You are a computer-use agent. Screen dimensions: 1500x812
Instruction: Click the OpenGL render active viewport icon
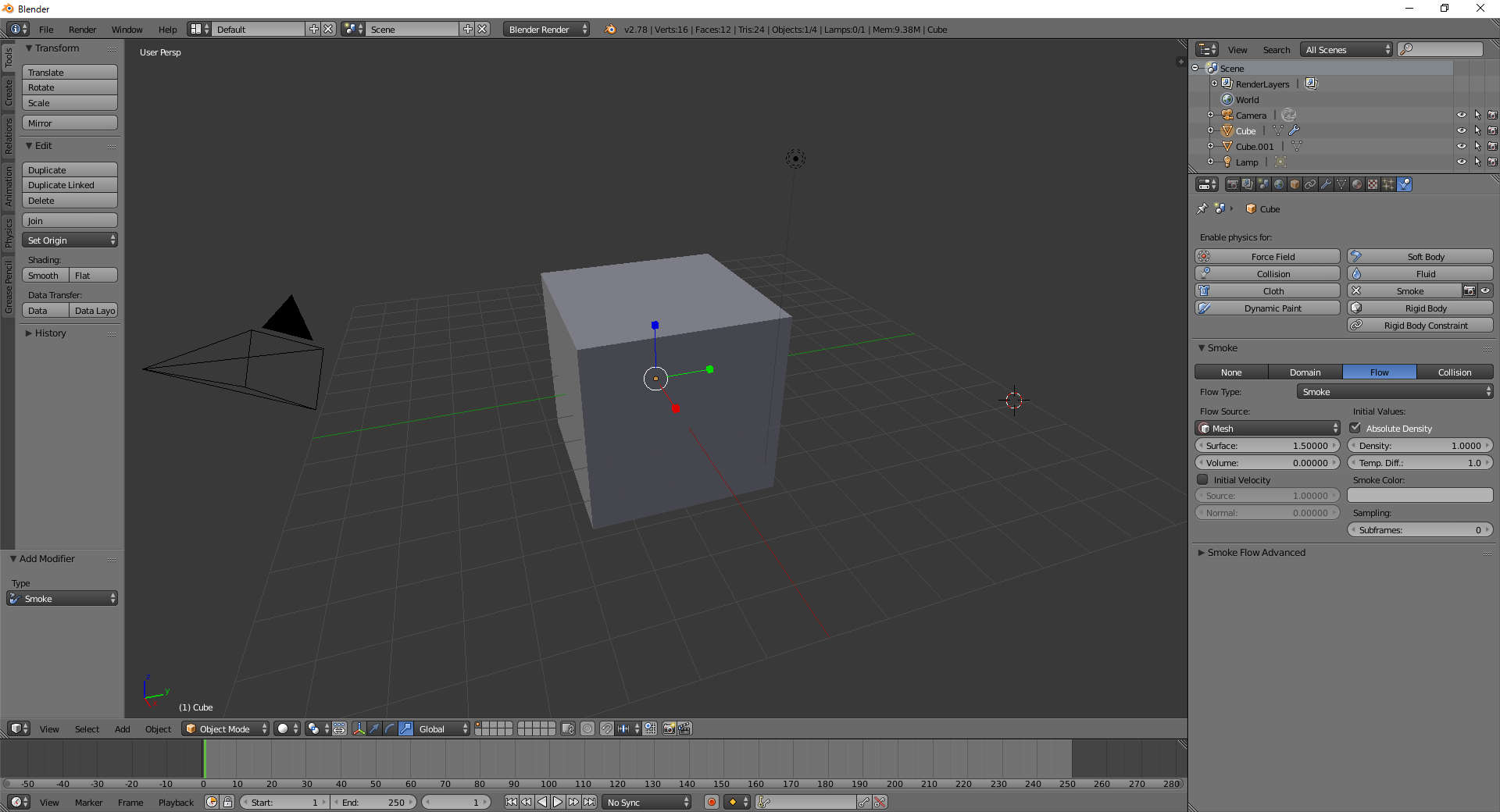coord(669,728)
